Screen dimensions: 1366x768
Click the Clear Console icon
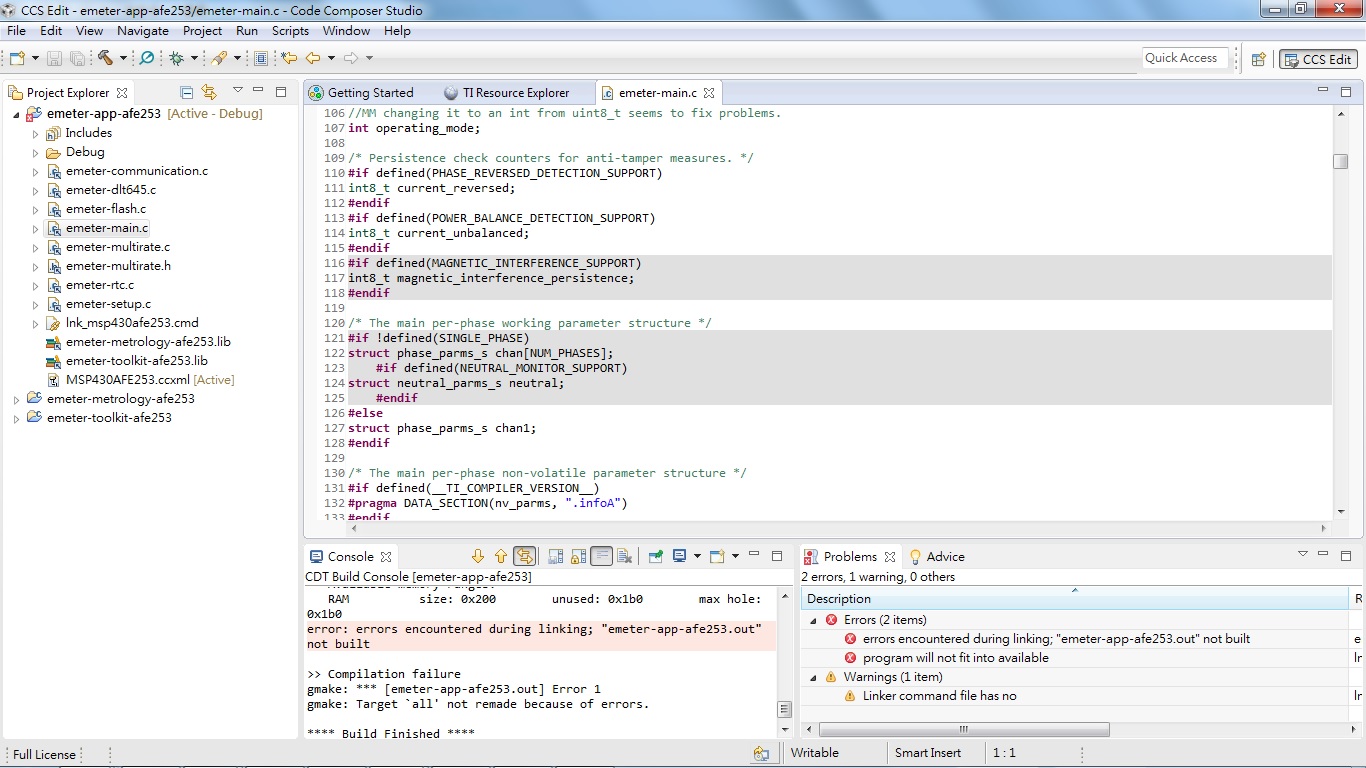624,557
